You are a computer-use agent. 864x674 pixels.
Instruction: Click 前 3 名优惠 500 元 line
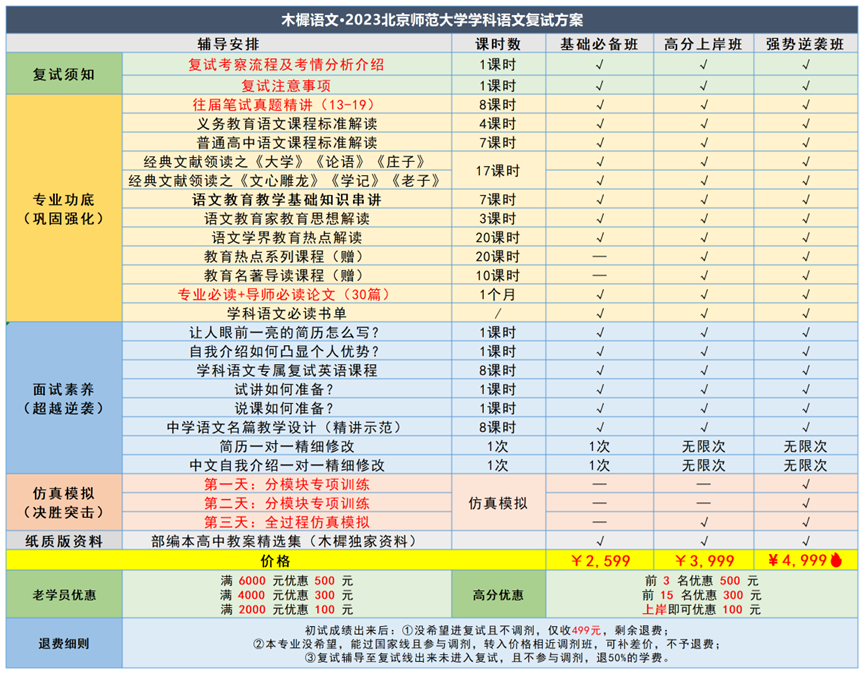point(701,580)
